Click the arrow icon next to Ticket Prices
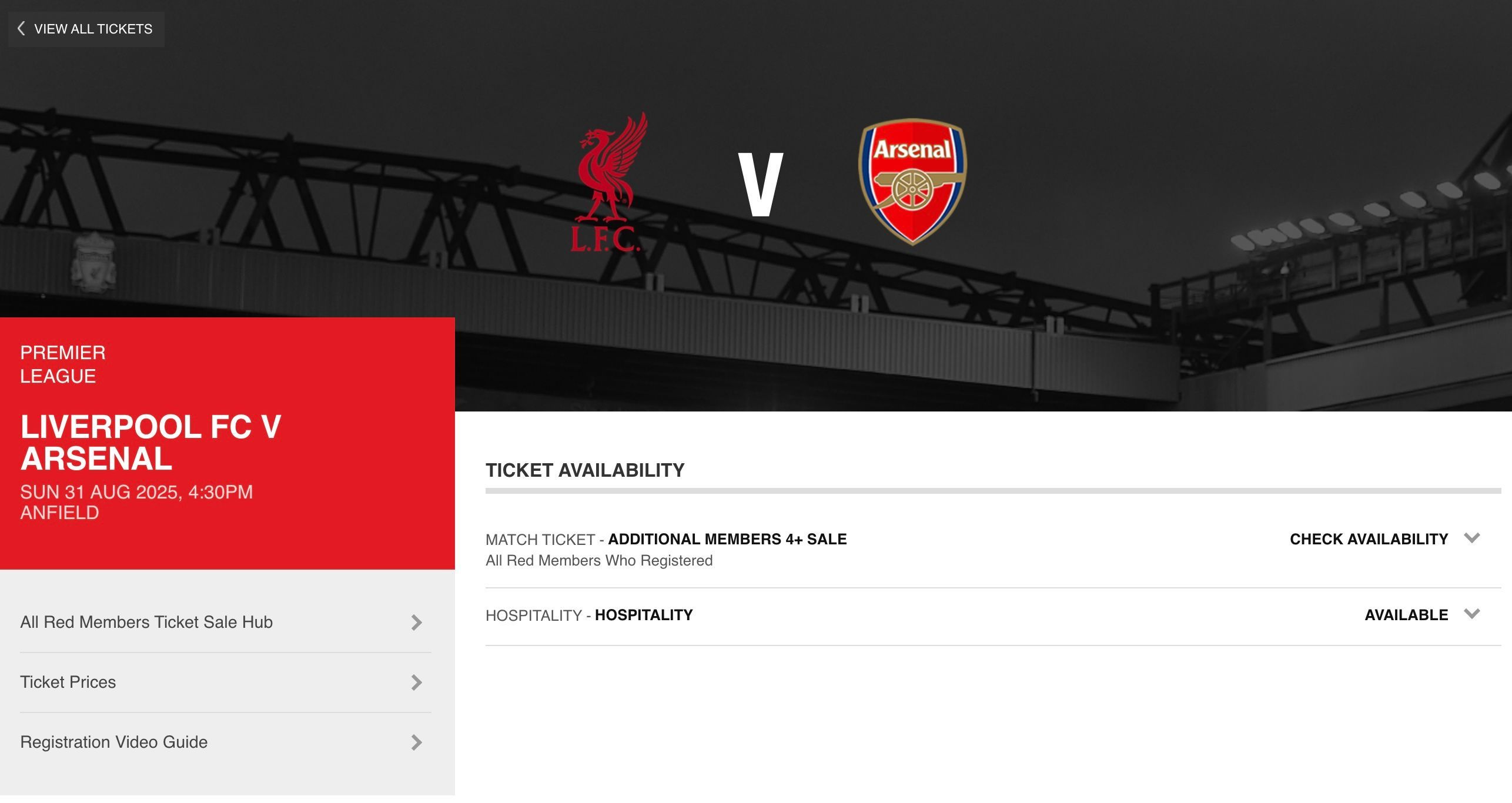Screen dimensions: 1512x803 coord(416,682)
